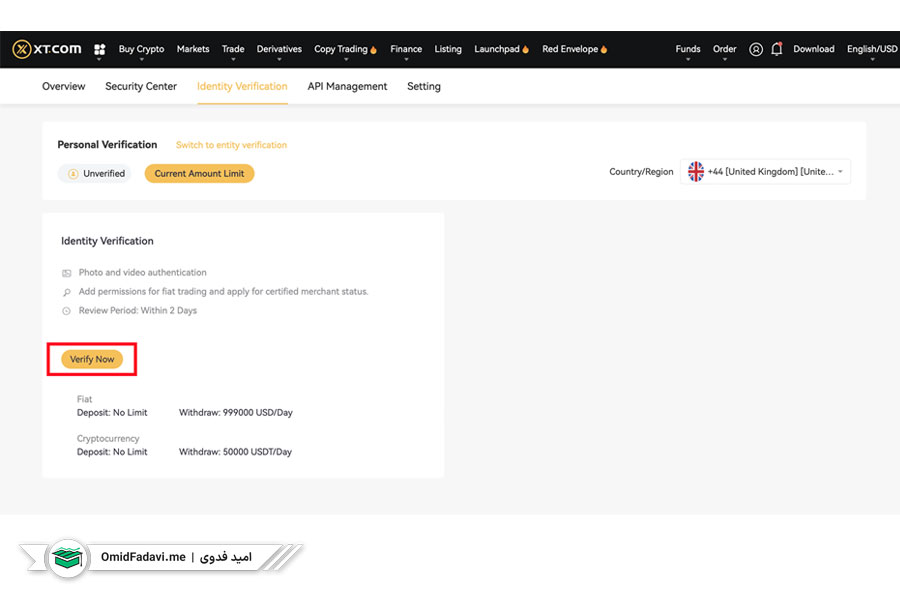Open the notifications bell icon

[777, 49]
